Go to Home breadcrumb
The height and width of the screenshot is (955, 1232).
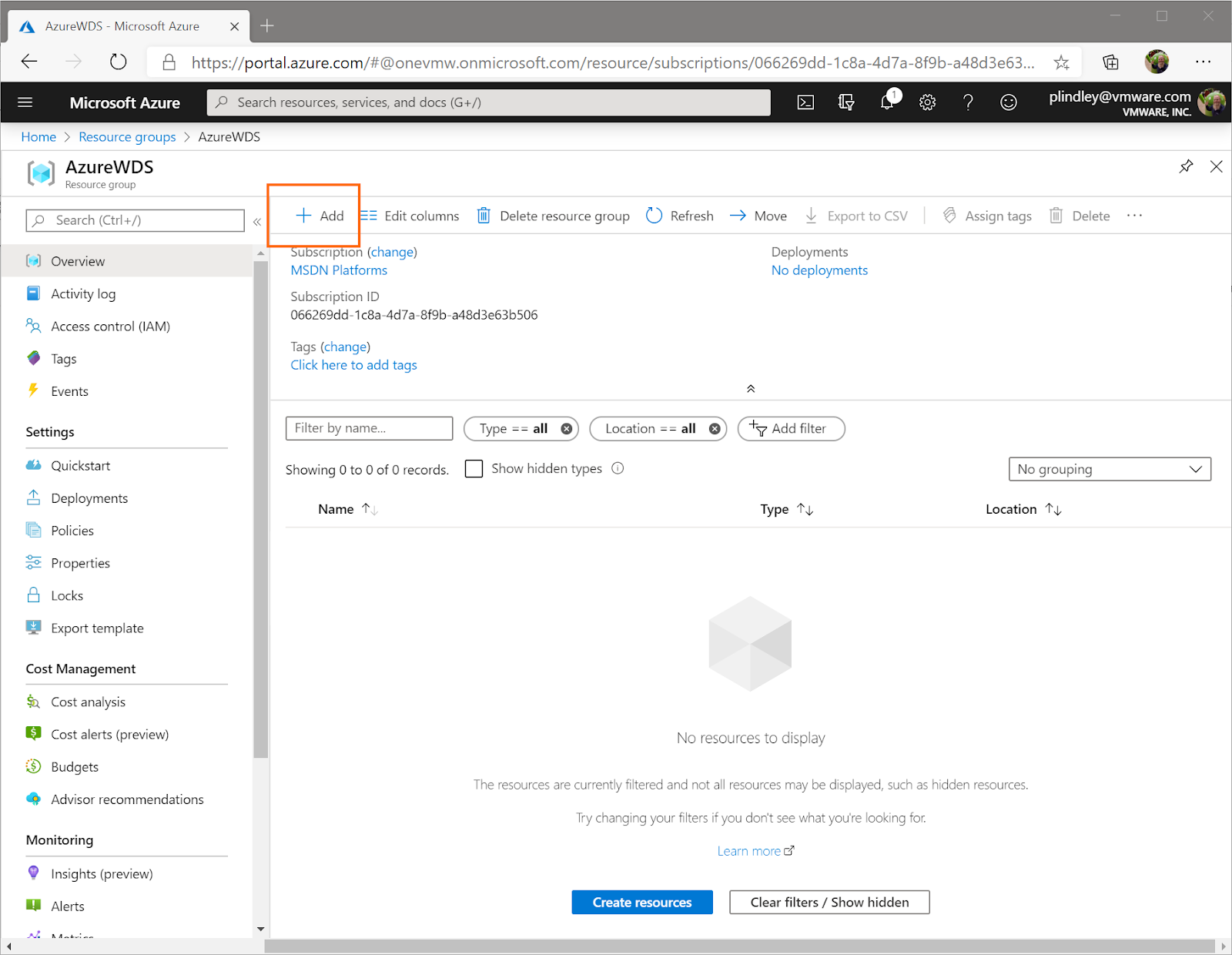pos(38,137)
